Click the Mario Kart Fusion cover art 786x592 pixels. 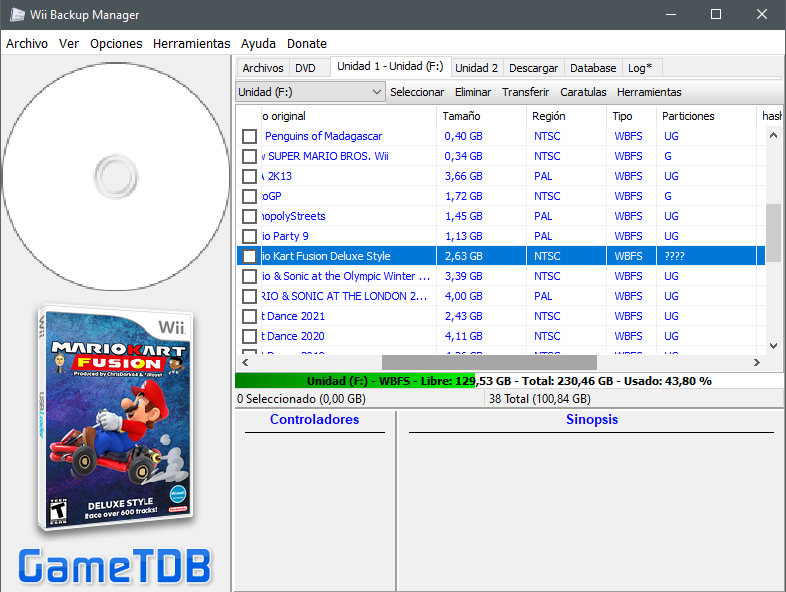click(116, 418)
